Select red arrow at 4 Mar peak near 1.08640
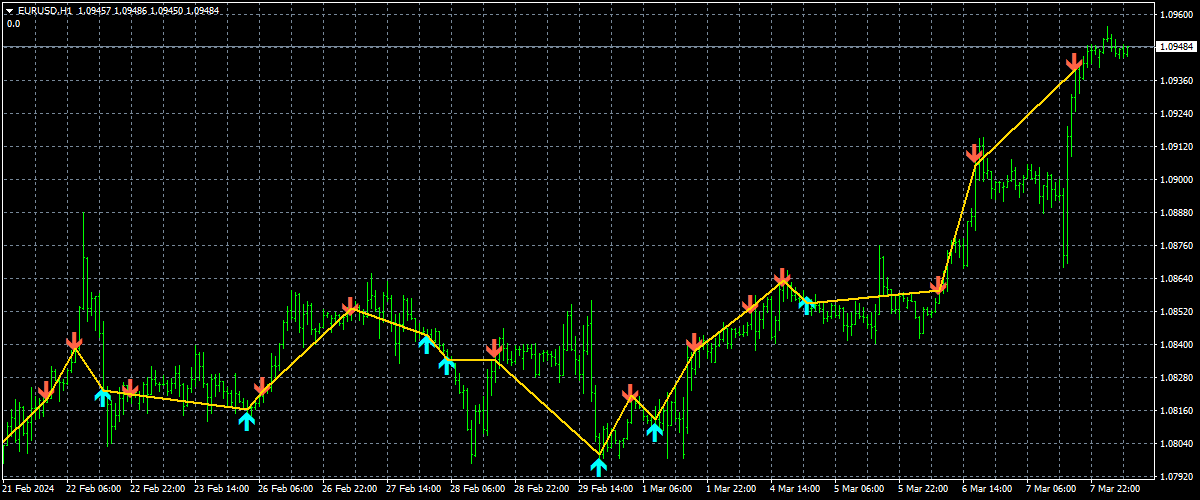1200x500 pixels. tap(782, 277)
